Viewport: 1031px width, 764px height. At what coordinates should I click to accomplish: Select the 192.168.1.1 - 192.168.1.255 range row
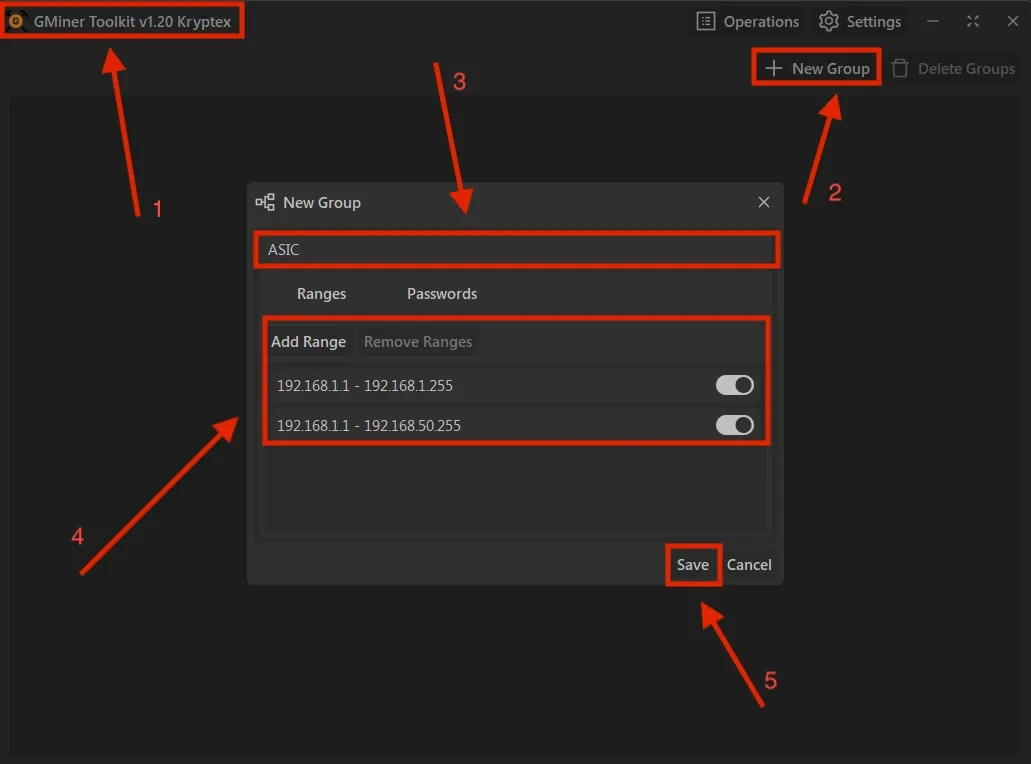pyautogui.click(x=450, y=385)
